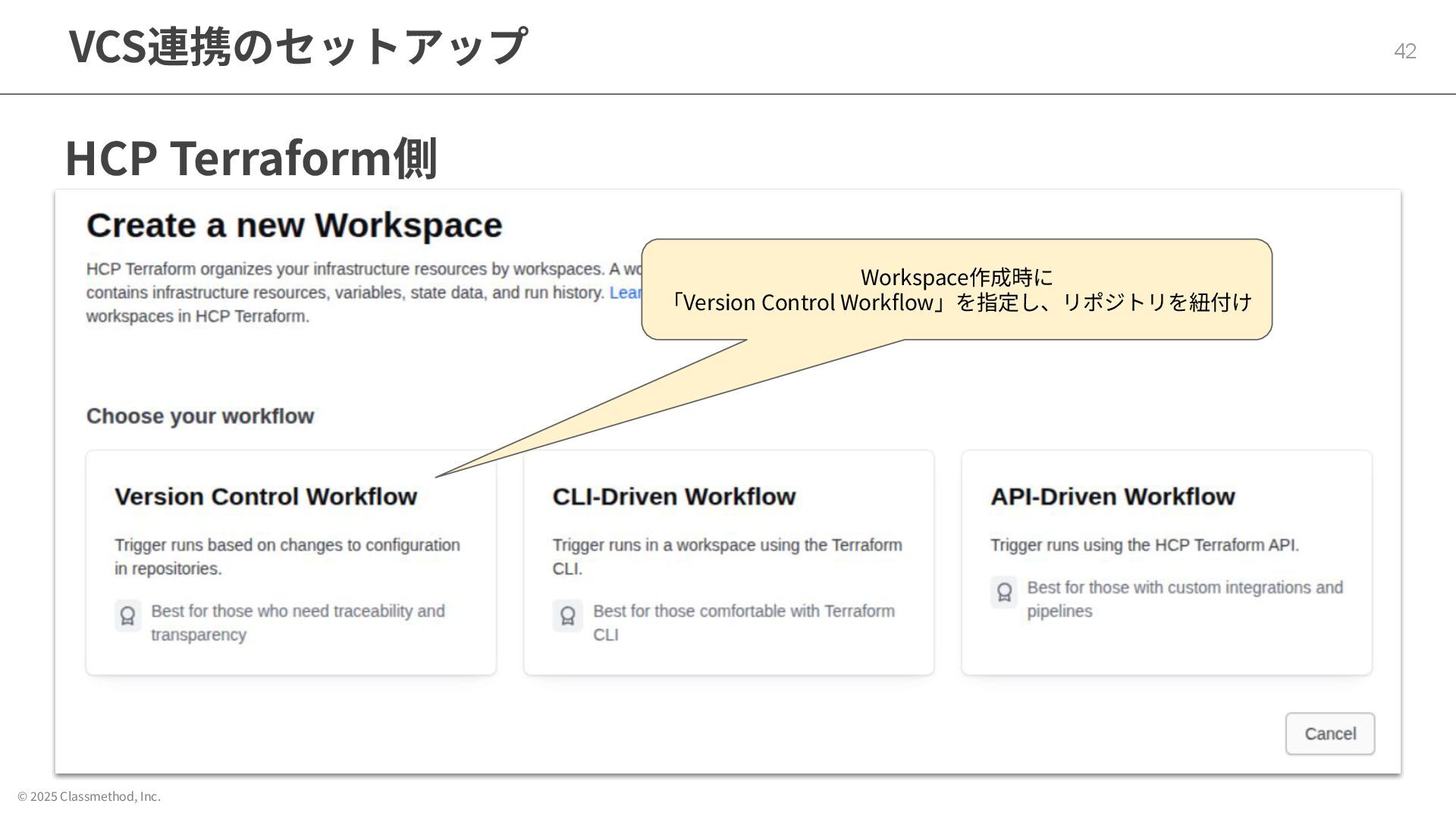The height and width of the screenshot is (819, 1456).
Task: Click the VCS連携のセットアップ slide title
Action: coord(297,45)
